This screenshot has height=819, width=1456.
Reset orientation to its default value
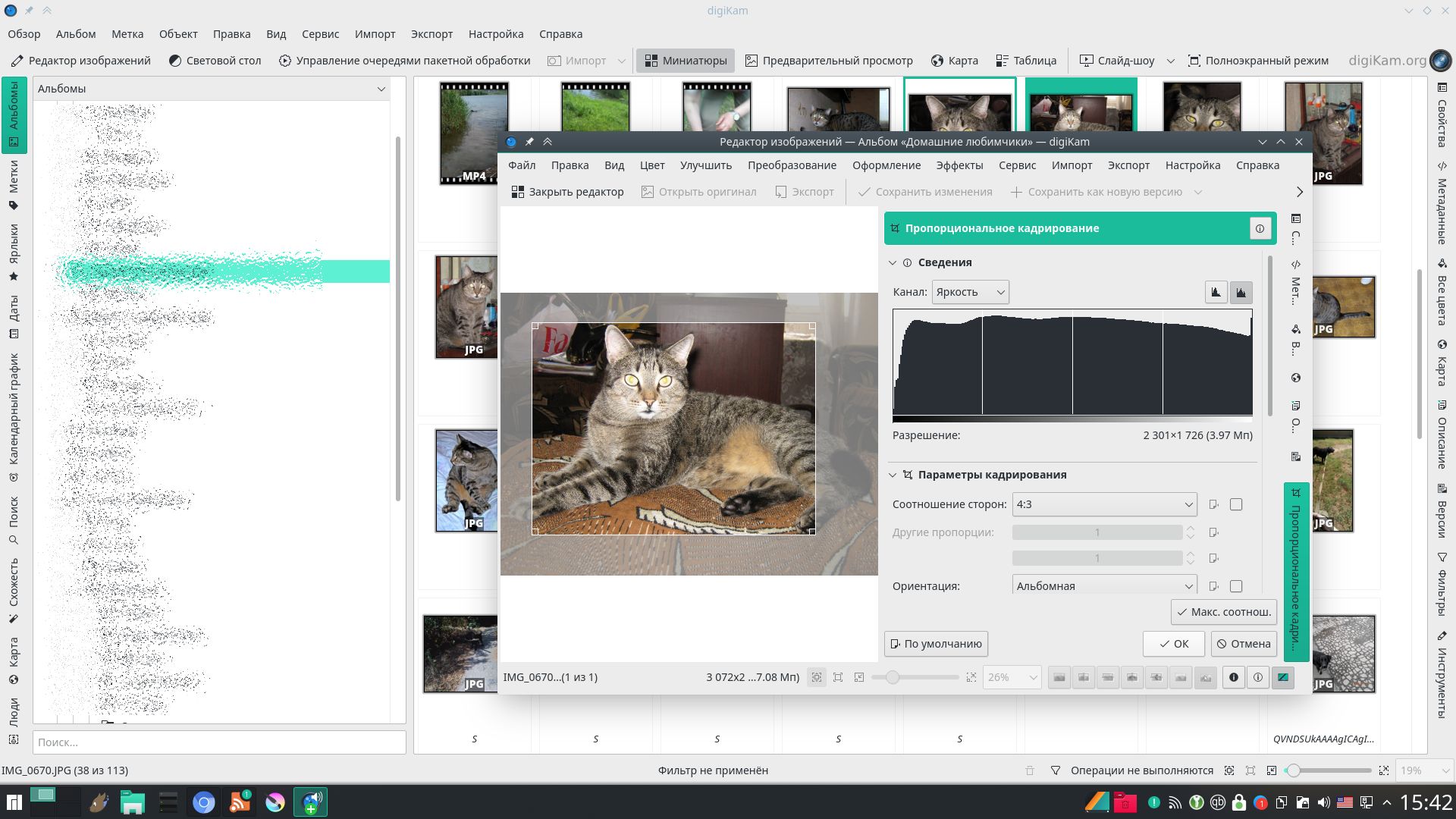[1213, 586]
